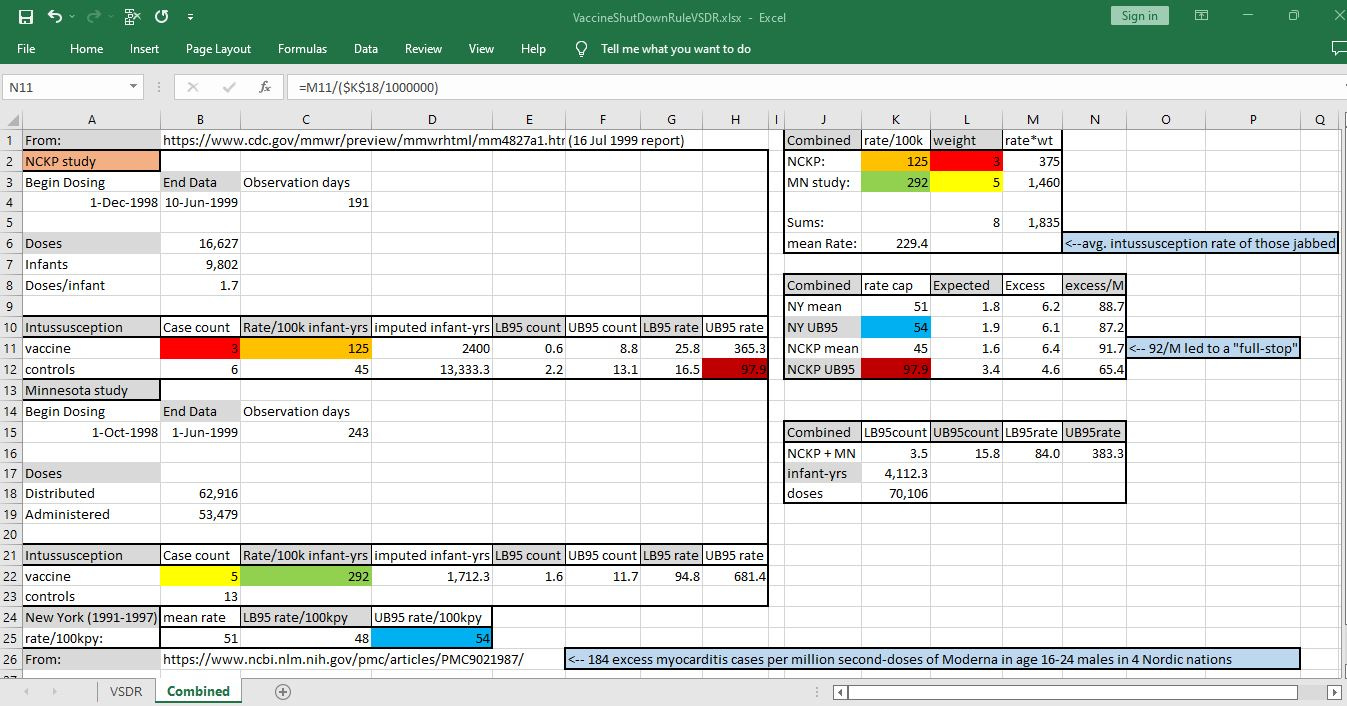This screenshot has height=706, width=1347.
Task: Click the circular repeat icon in Quick Access Toolbar
Action: 161,16
